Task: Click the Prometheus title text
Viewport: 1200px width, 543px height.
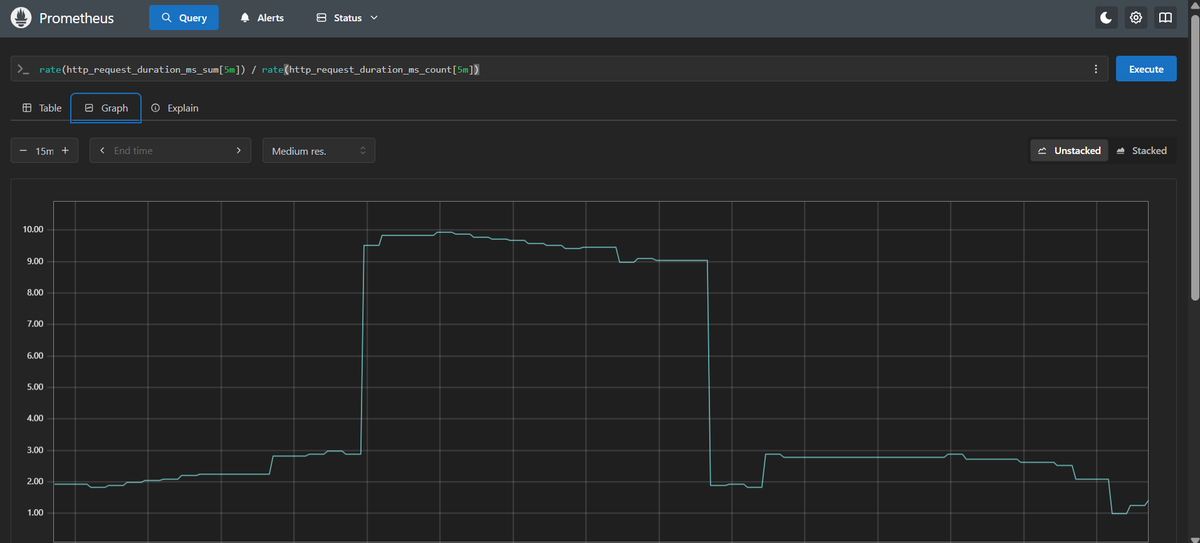Action: pos(76,18)
